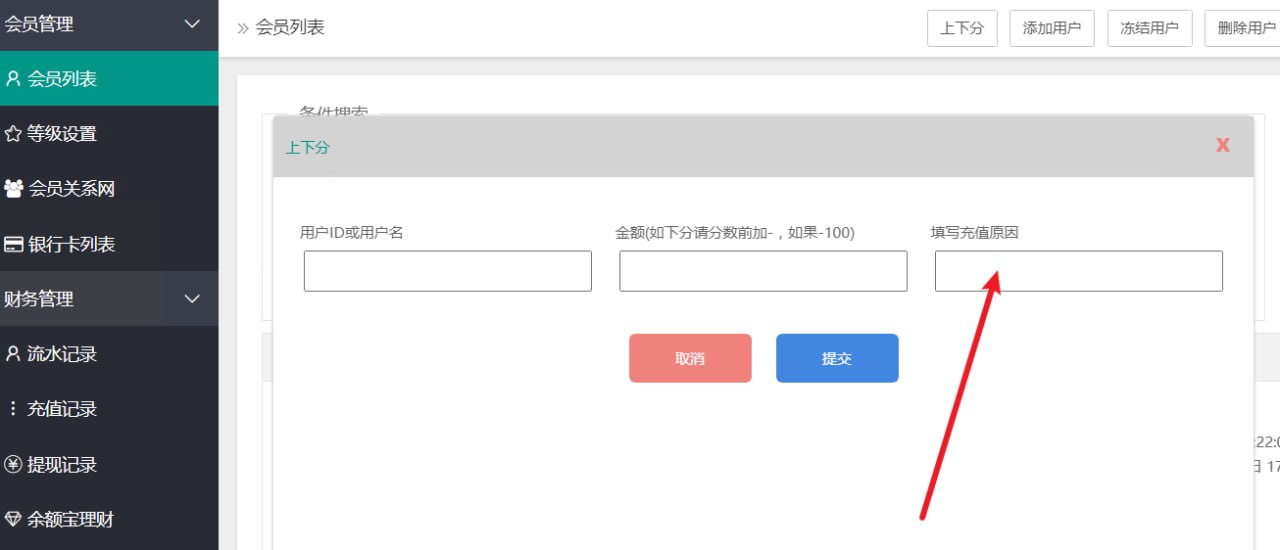Click the 冻结用户 button
The image size is (1280, 550).
1149,28
